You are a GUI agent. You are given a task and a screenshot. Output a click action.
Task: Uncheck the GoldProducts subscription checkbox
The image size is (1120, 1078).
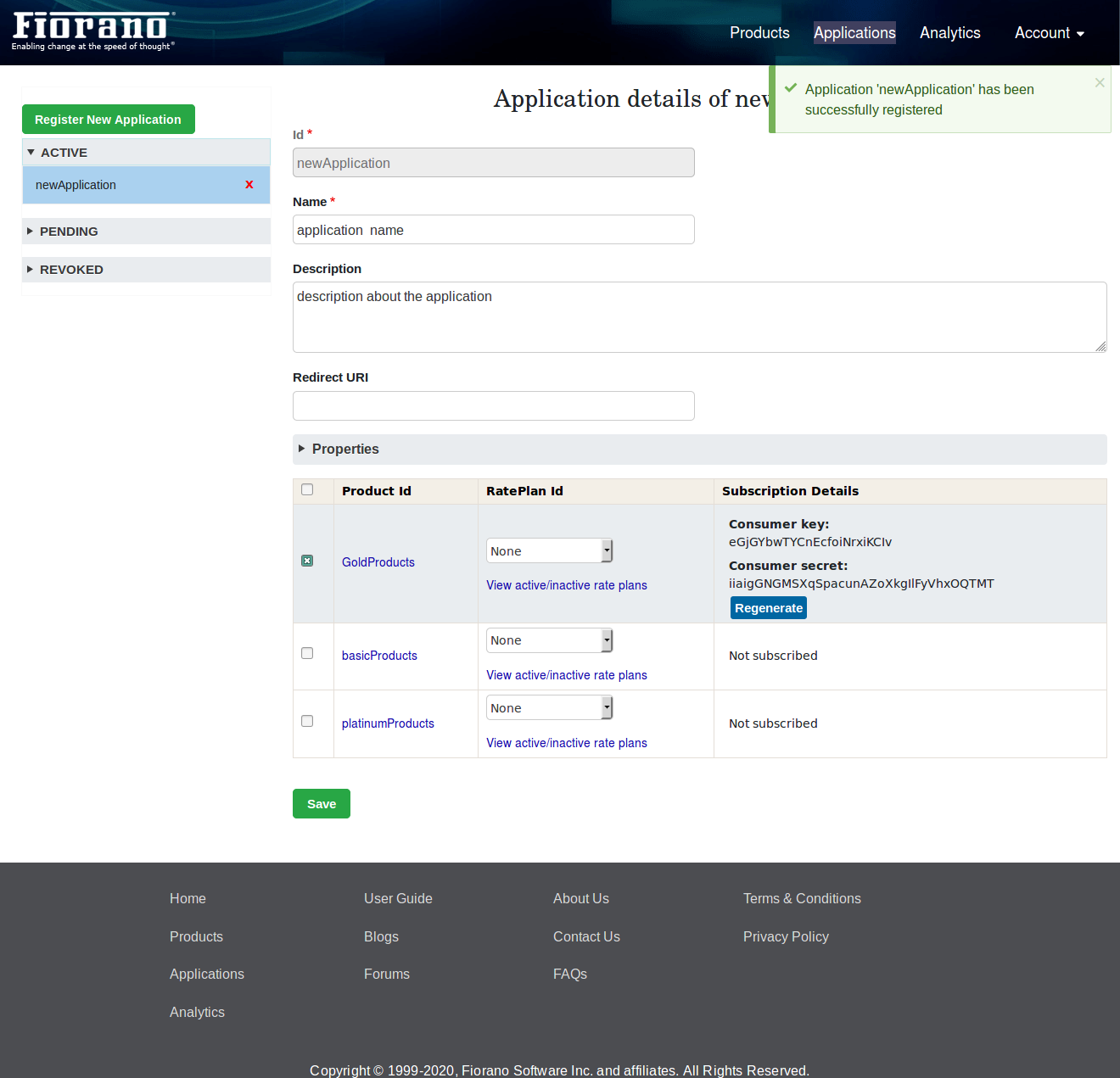click(307, 561)
